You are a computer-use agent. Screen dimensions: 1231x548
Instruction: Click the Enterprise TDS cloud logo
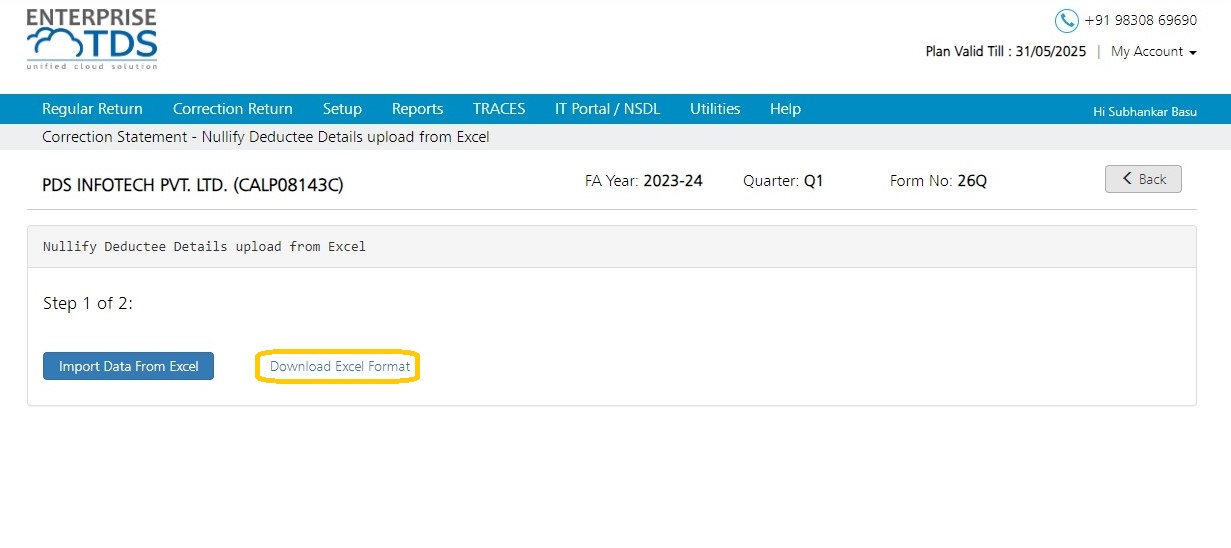(x=91, y=40)
